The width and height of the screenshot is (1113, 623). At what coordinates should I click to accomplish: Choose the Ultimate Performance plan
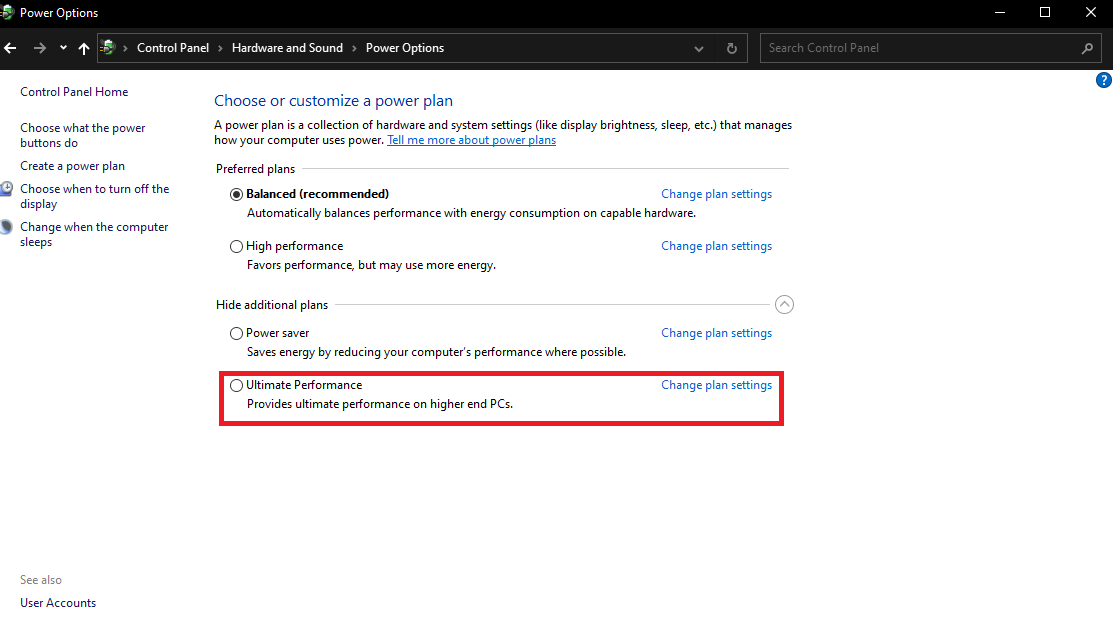click(x=236, y=385)
